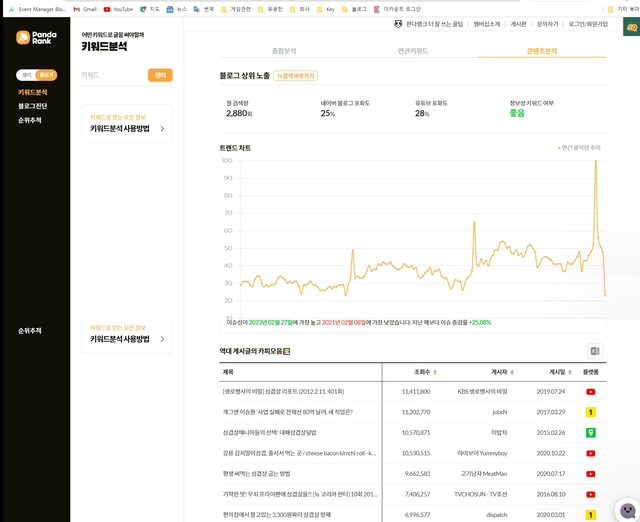Click the 로그인/회원가입 link
Viewport: 640px width, 522px height.
pyautogui.click(x=588, y=24)
